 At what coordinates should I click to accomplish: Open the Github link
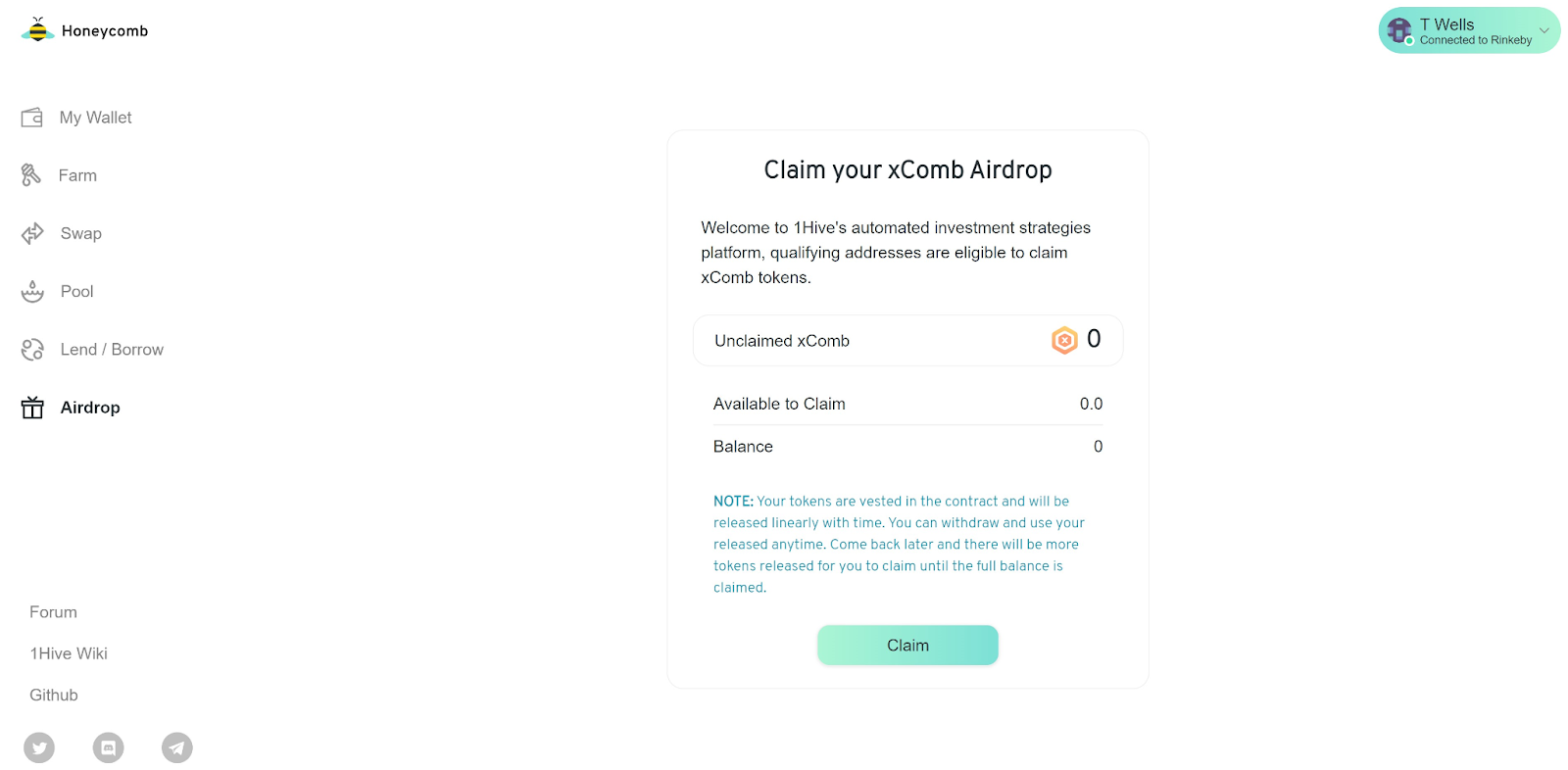pyautogui.click(x=54, y=695)
